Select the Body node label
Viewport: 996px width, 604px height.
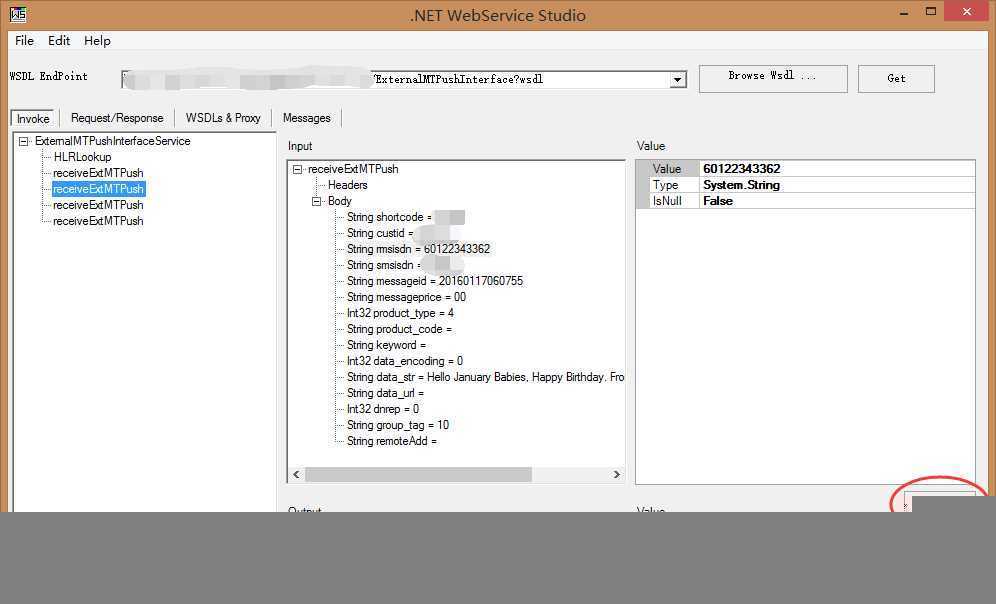(340, 201)
